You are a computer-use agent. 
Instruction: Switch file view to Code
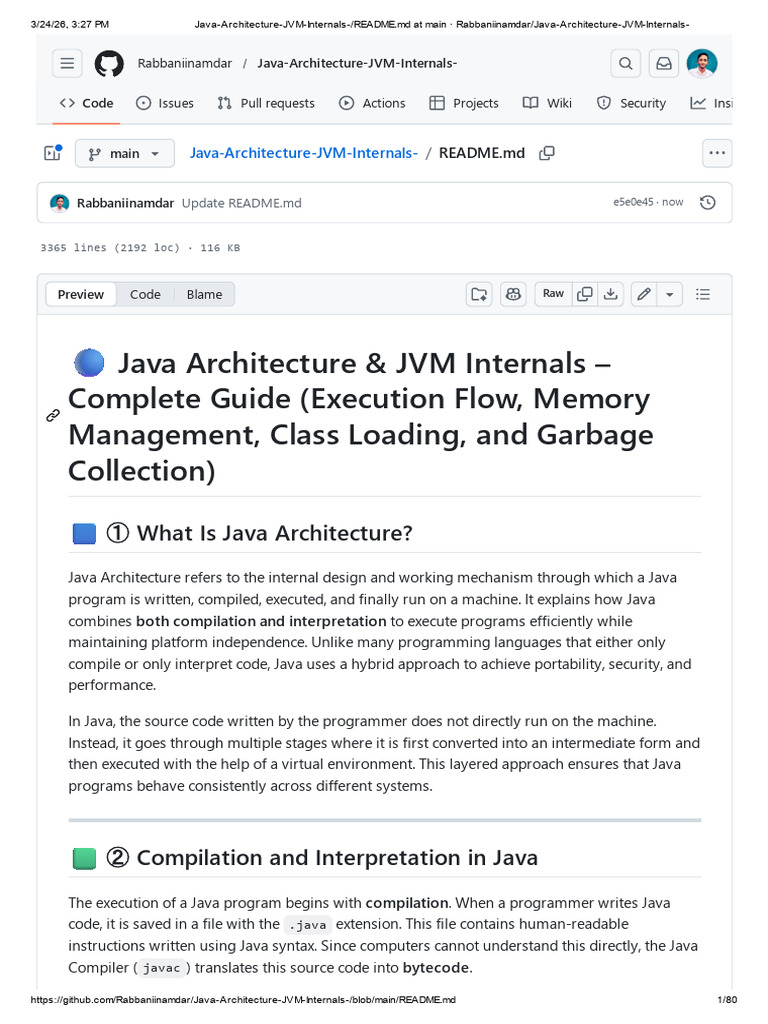point(145,294)
